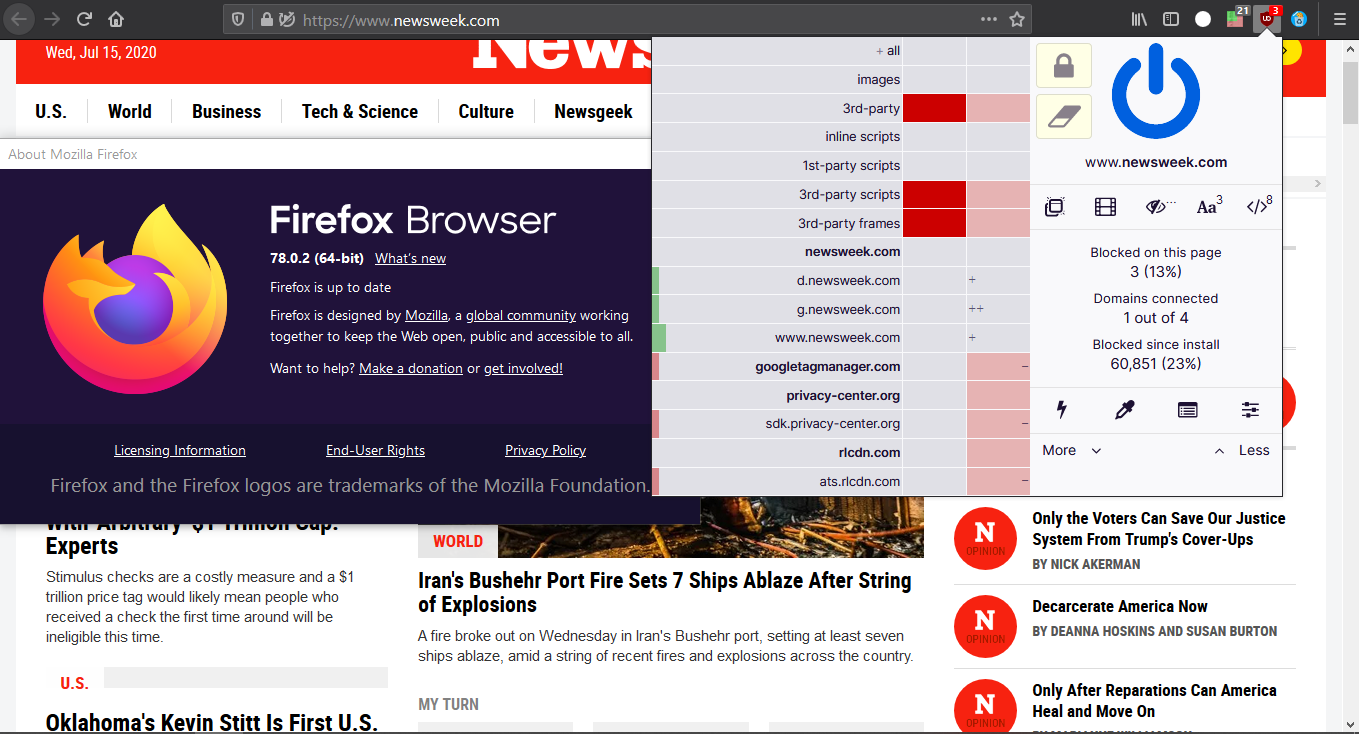Screen dimensions: 1359x734
Task: Select Business in Newsweek navigation
Action: (x=227, y=112)
